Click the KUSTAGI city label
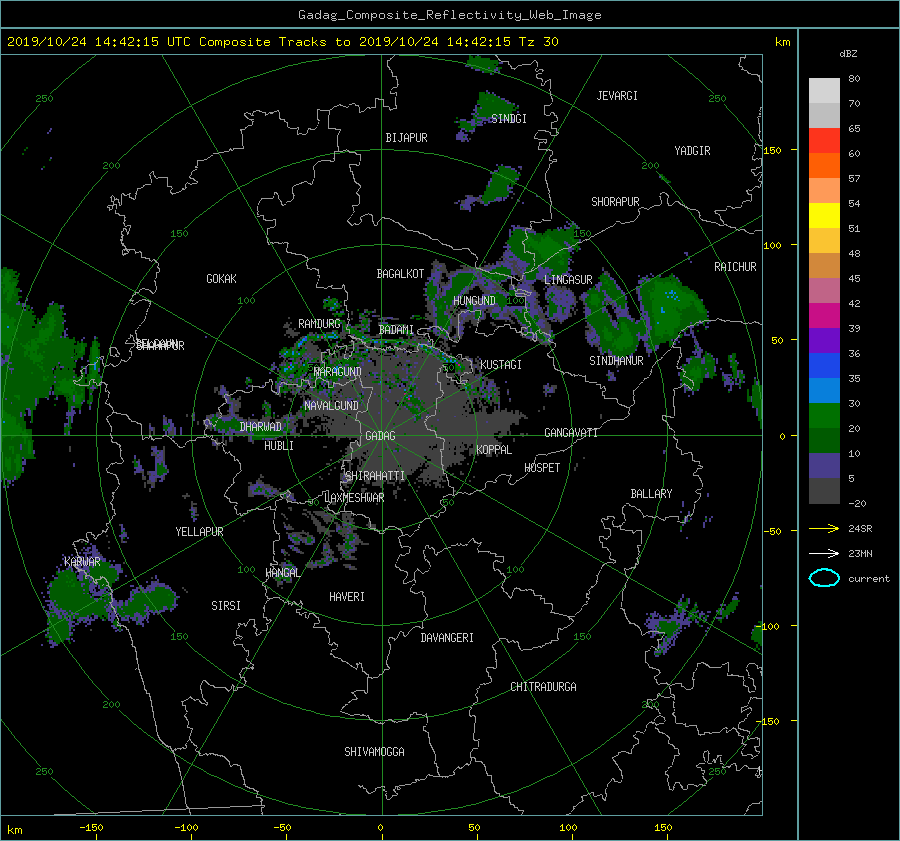Image resolution: width=900 pixels, height=841 pixels. 501,365
